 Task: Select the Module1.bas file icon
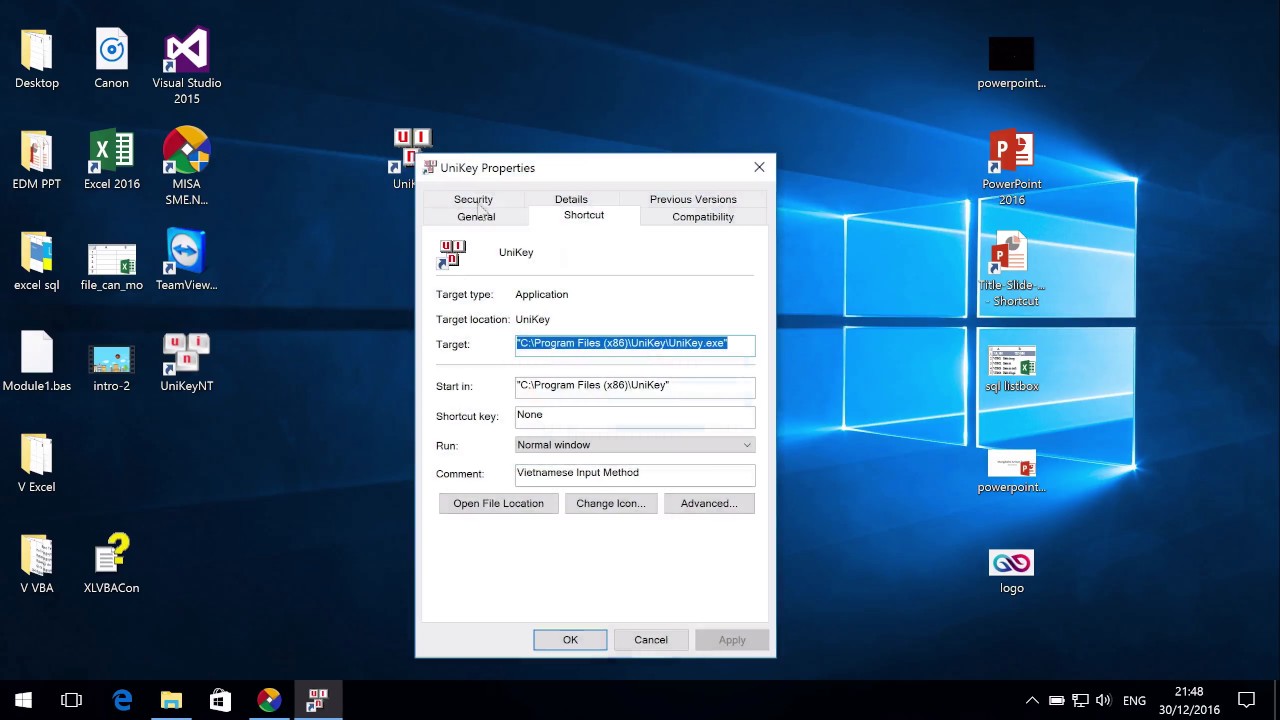[x=37, y=363]
